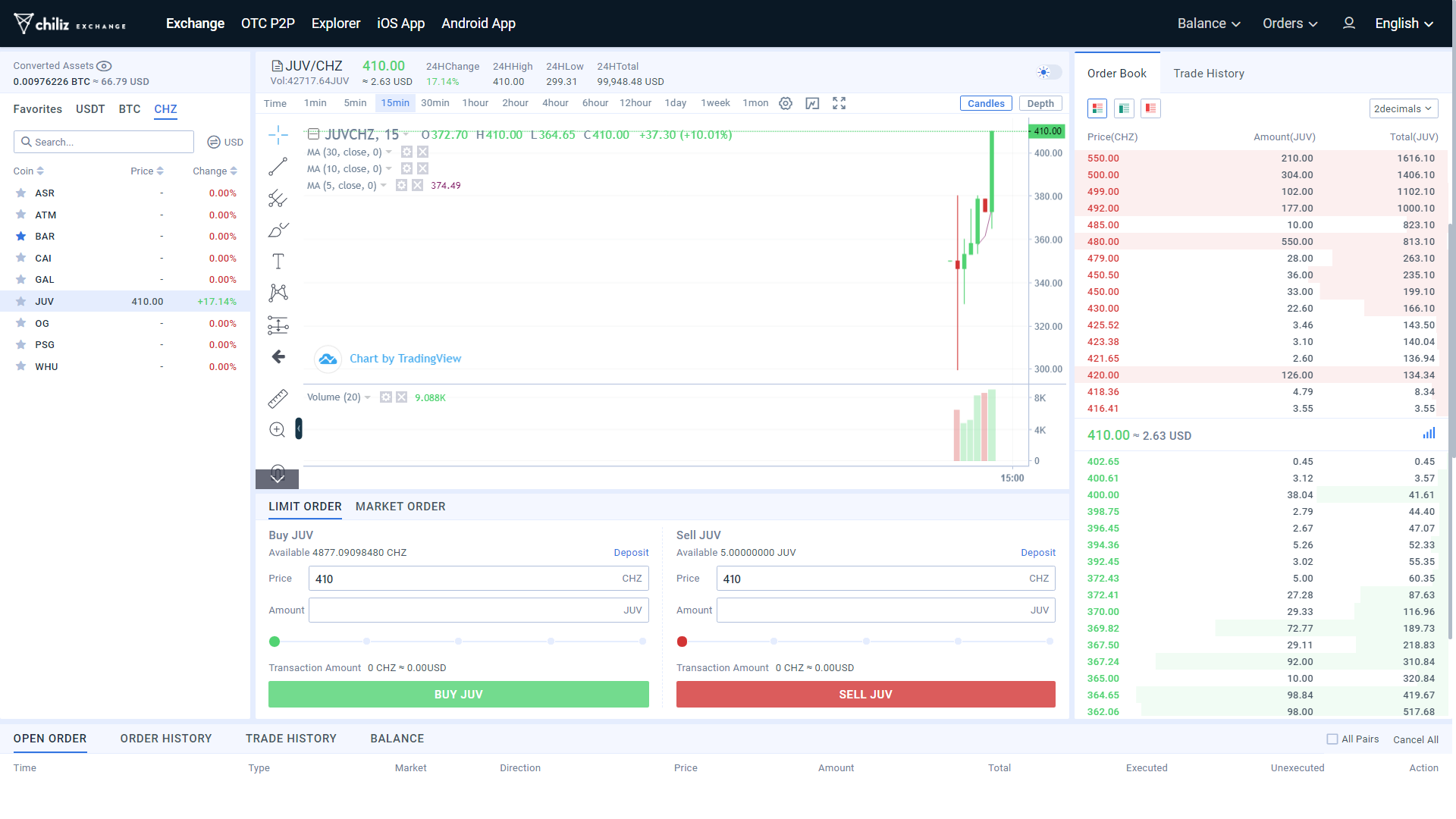Sort coin list by Change
Image resolution: width=1456 pixels, height=819 pixels.
215,171
